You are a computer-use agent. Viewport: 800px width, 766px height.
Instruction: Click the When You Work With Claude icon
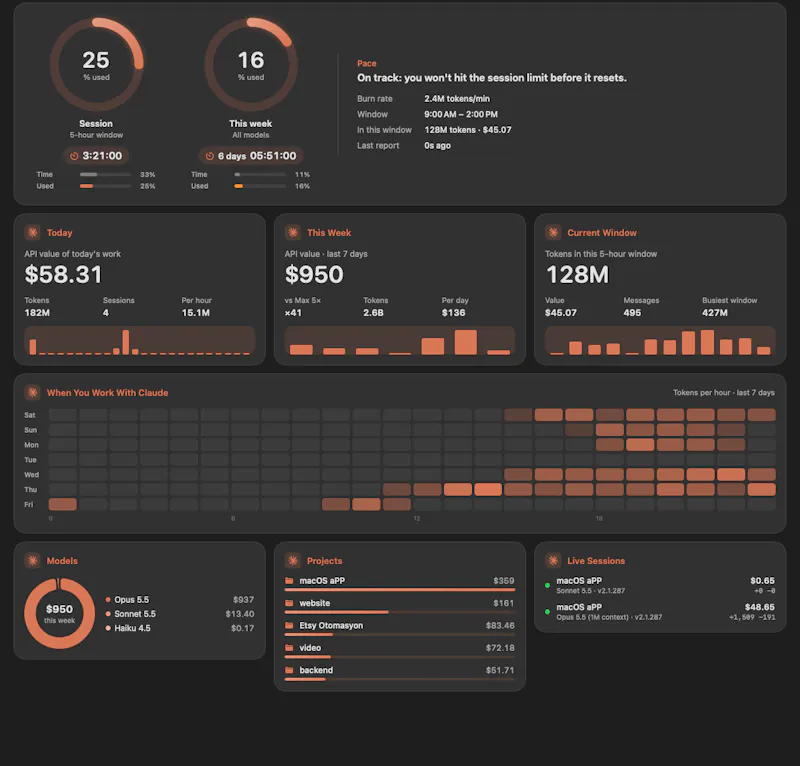coord(33,392)
